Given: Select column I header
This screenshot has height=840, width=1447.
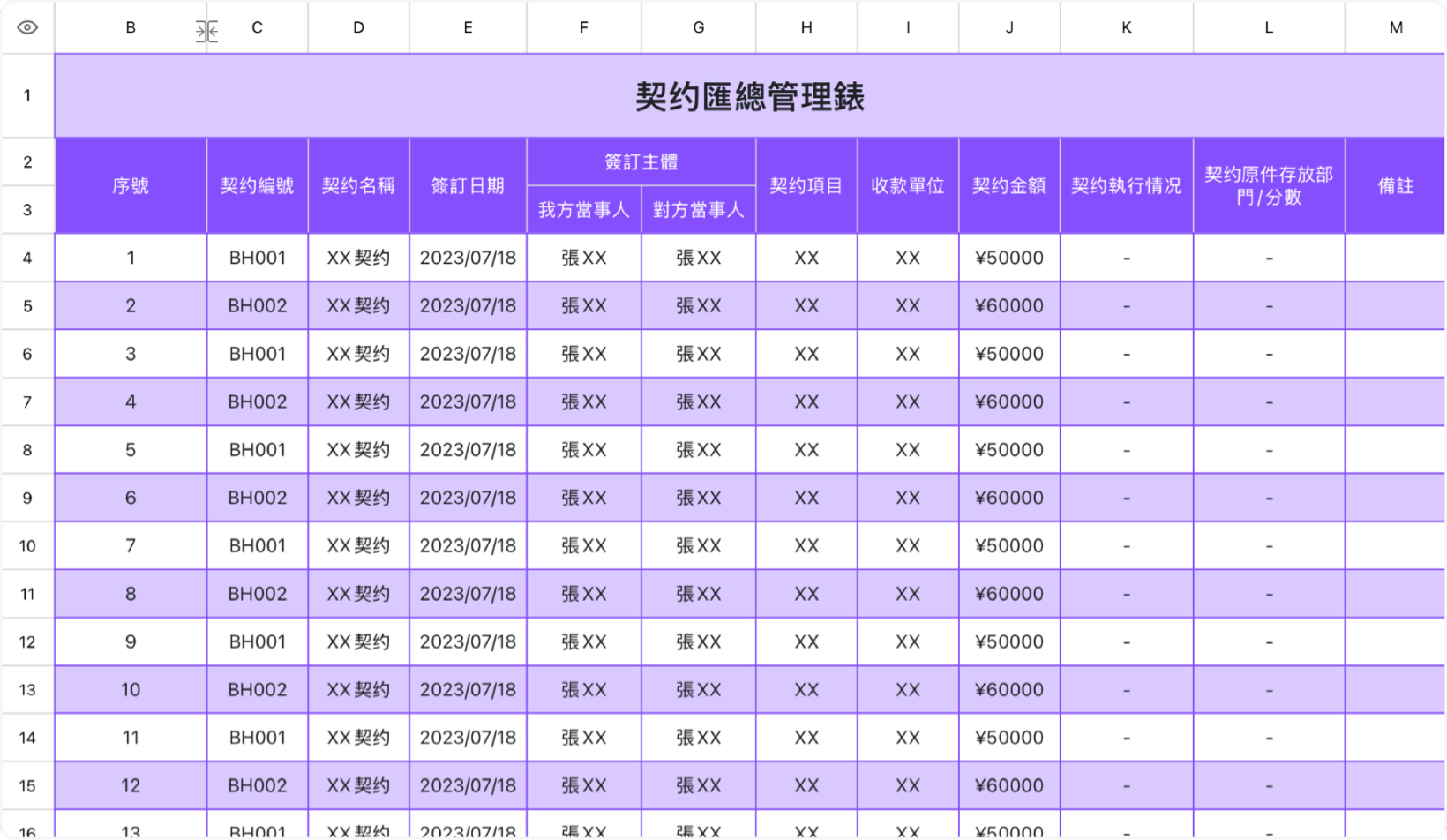Looking at the screenshot, I should (x=908, y=27).
